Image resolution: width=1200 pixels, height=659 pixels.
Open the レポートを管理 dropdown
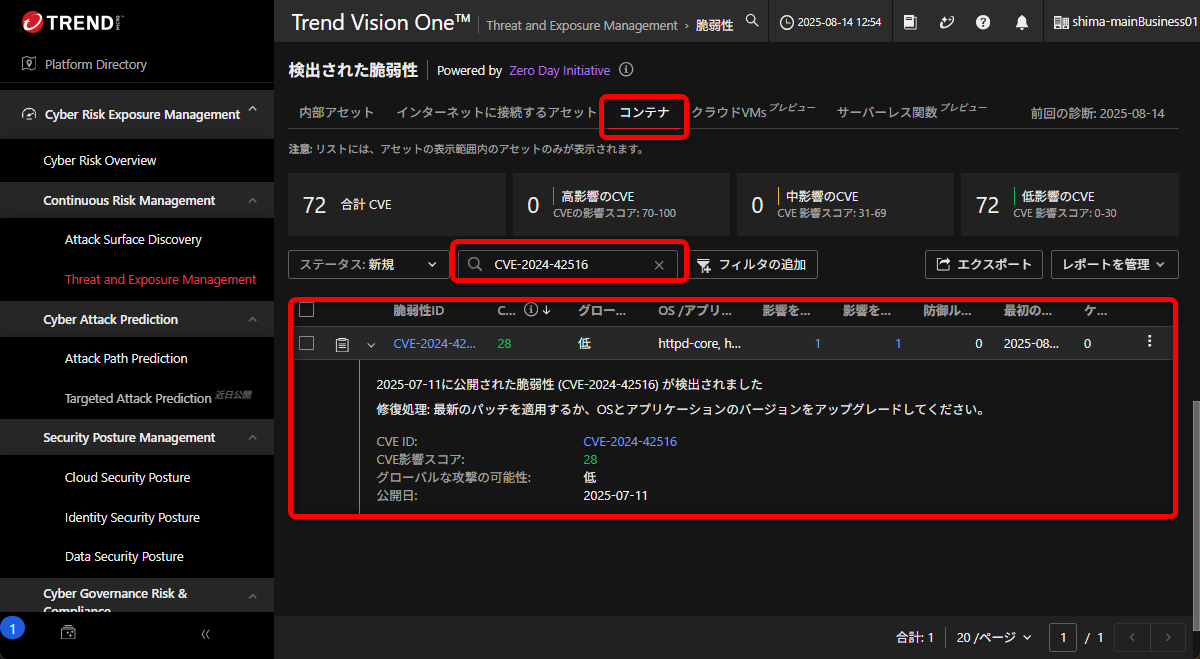pyautogui.click(x=1114, y=264)
